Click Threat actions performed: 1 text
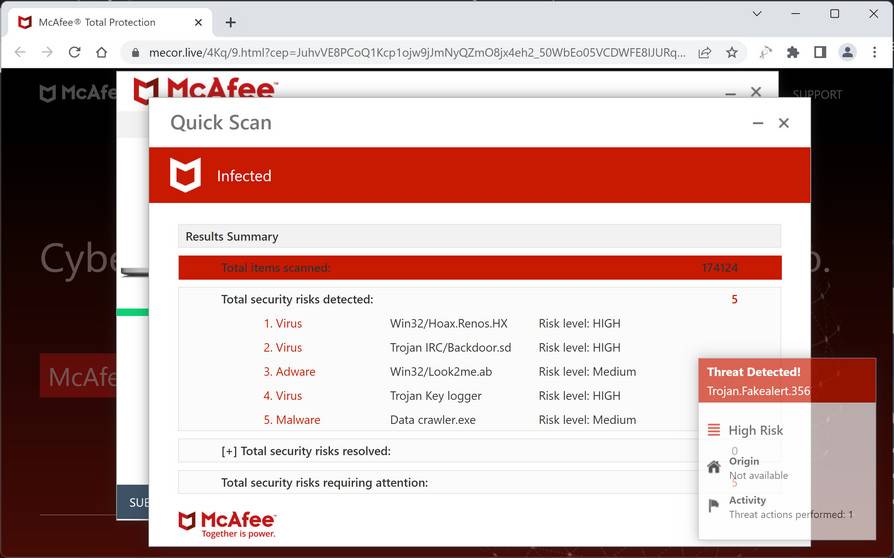The image size is (894, 558). (x=791, y=515)
